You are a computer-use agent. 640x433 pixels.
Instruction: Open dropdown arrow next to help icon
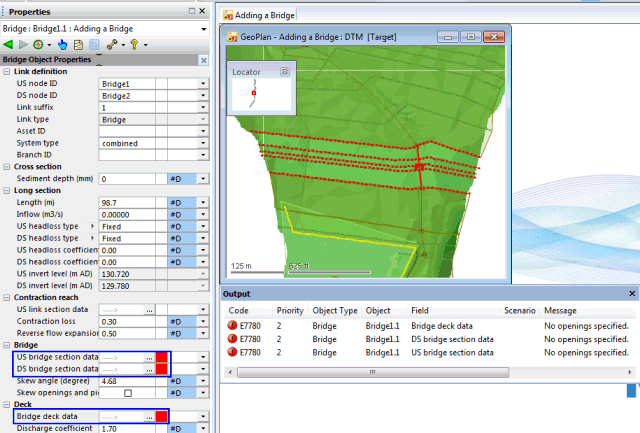click(x=145, y=44)
